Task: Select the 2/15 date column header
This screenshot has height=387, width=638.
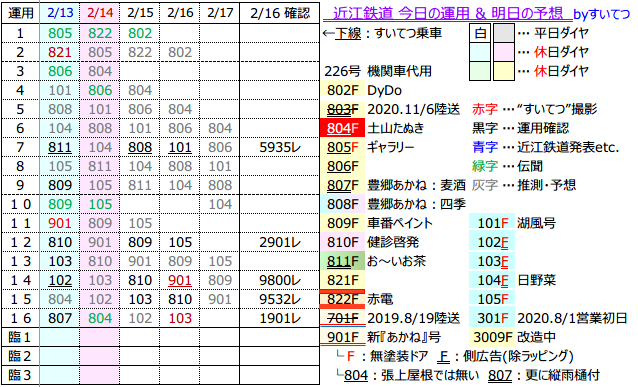Action: pyautogui.click(x=140, y=13)
